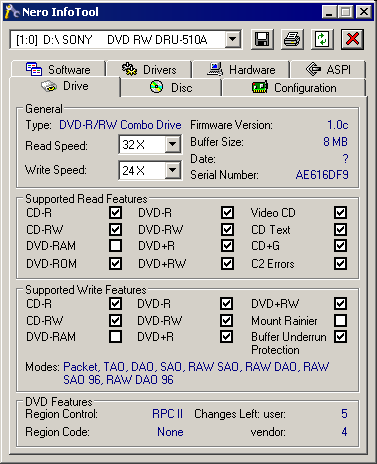Toggle CD-R read feature checkbox
The width and height of the screenshot is (377, 464).
coord(115,213)
